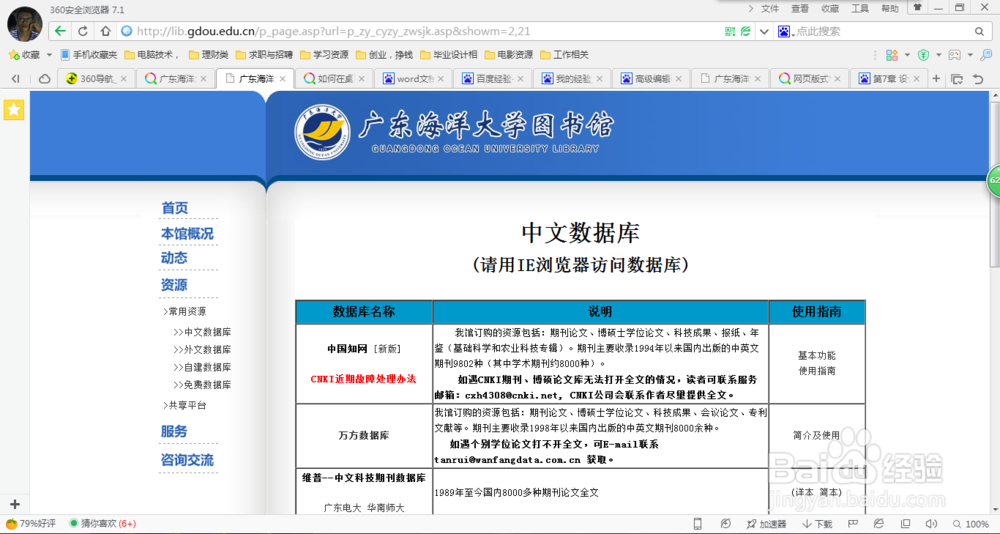Switch to 高级编辑 tab

[x=651, y=78]
